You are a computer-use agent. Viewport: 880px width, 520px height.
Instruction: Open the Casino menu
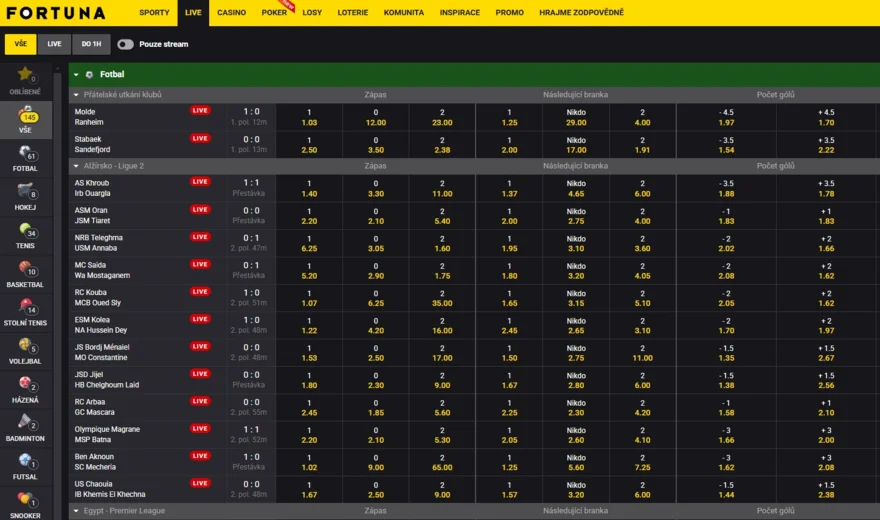pyautogui.click(x=231, y=12)
